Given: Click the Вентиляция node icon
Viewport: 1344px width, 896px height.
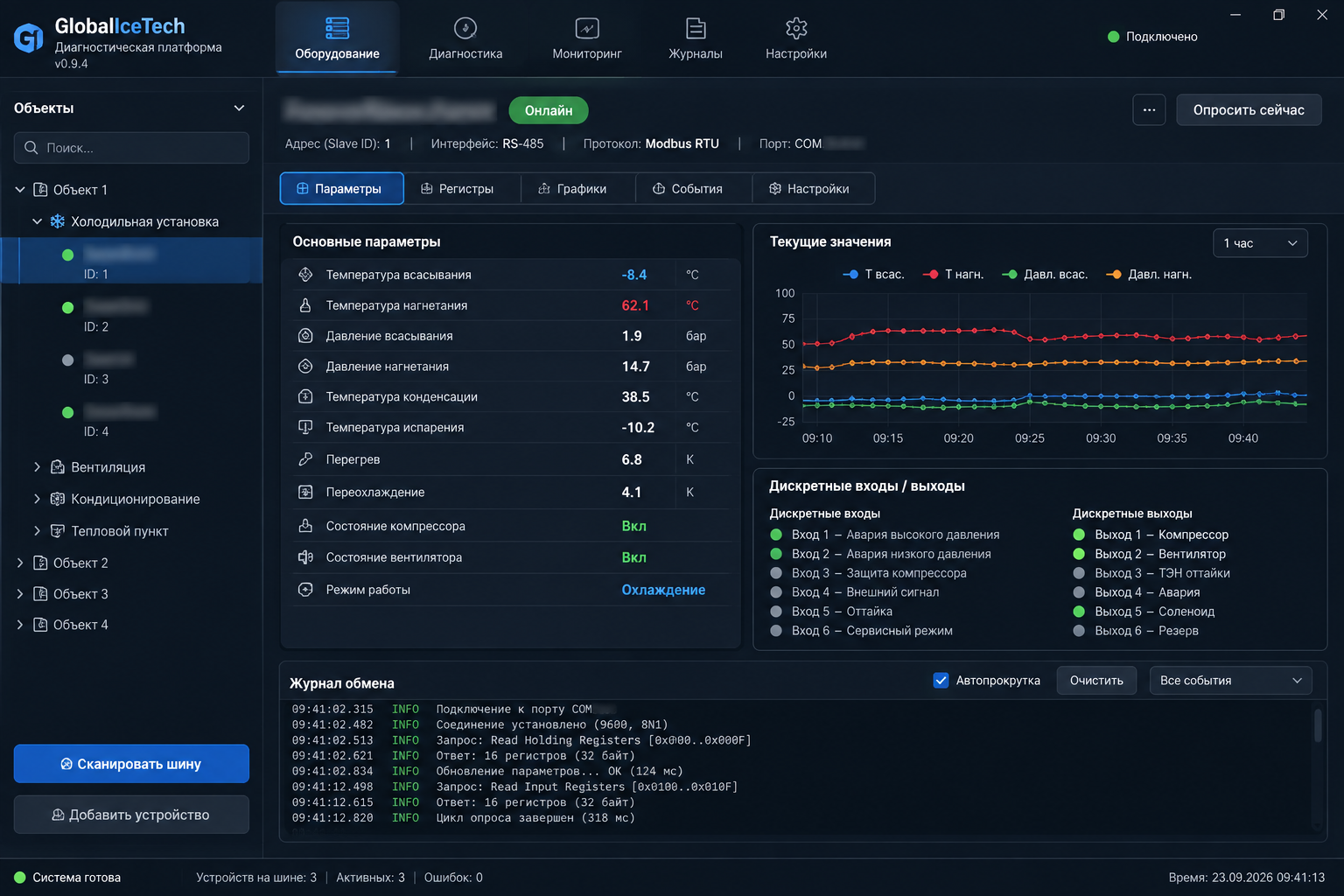Looking at the screenshot, I should (x=58, y=467).
